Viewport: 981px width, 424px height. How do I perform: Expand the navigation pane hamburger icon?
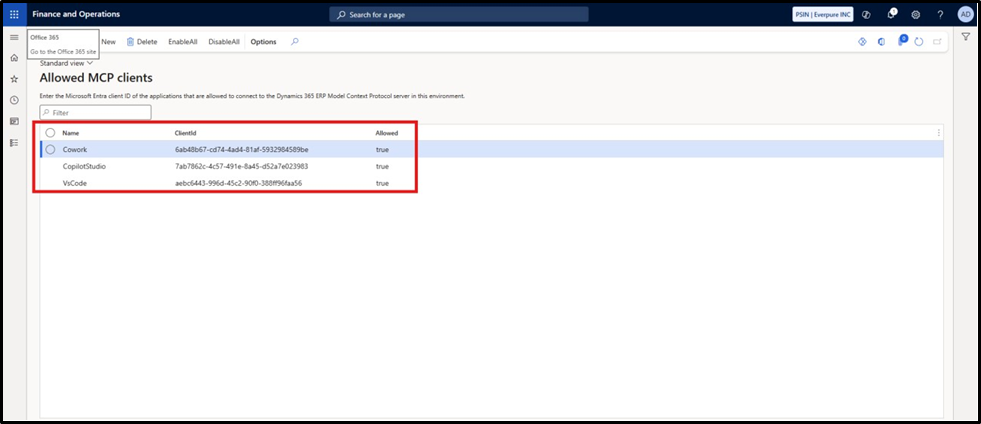pos(14,38)
